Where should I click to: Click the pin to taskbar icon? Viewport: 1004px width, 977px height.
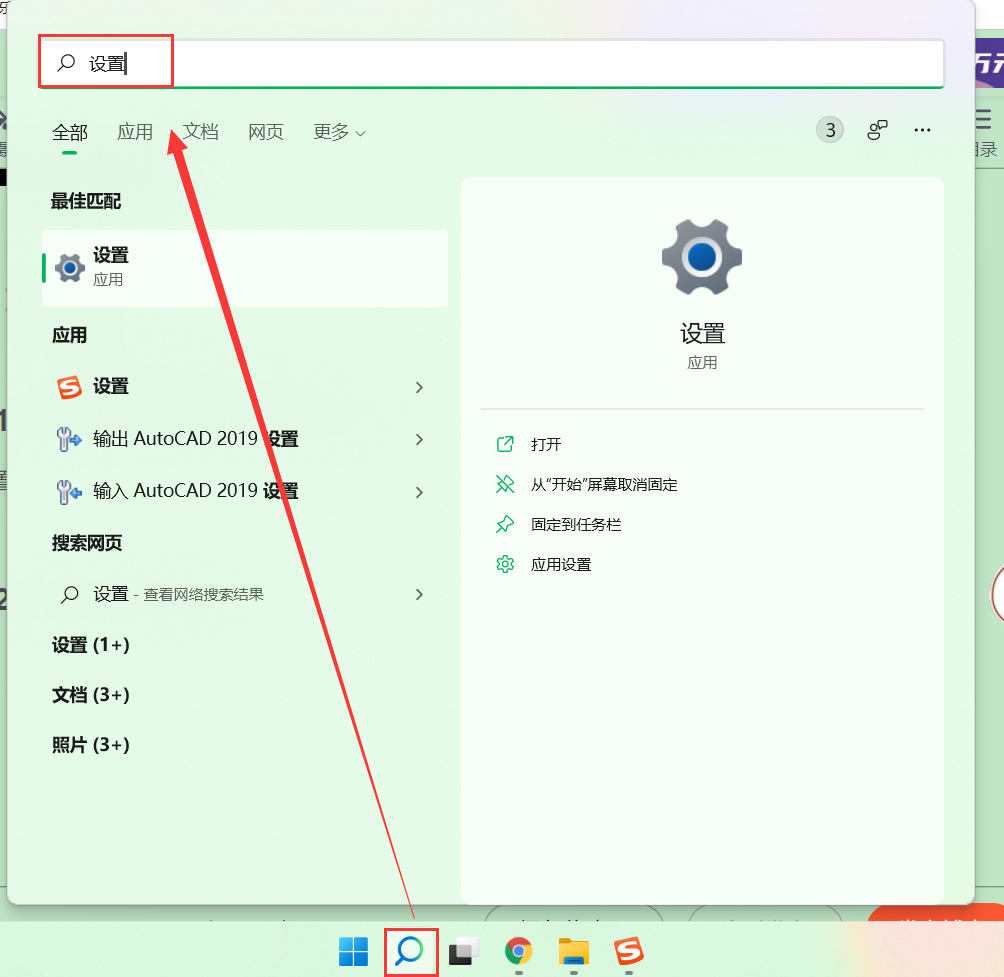pos(505,524)
